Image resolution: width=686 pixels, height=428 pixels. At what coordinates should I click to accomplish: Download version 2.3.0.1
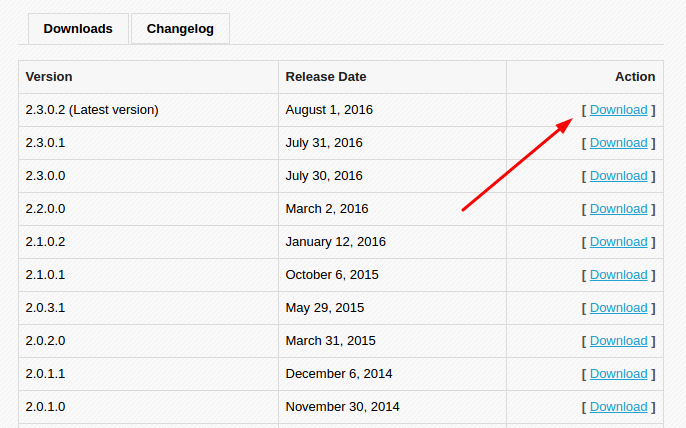(x=618, y=143)
